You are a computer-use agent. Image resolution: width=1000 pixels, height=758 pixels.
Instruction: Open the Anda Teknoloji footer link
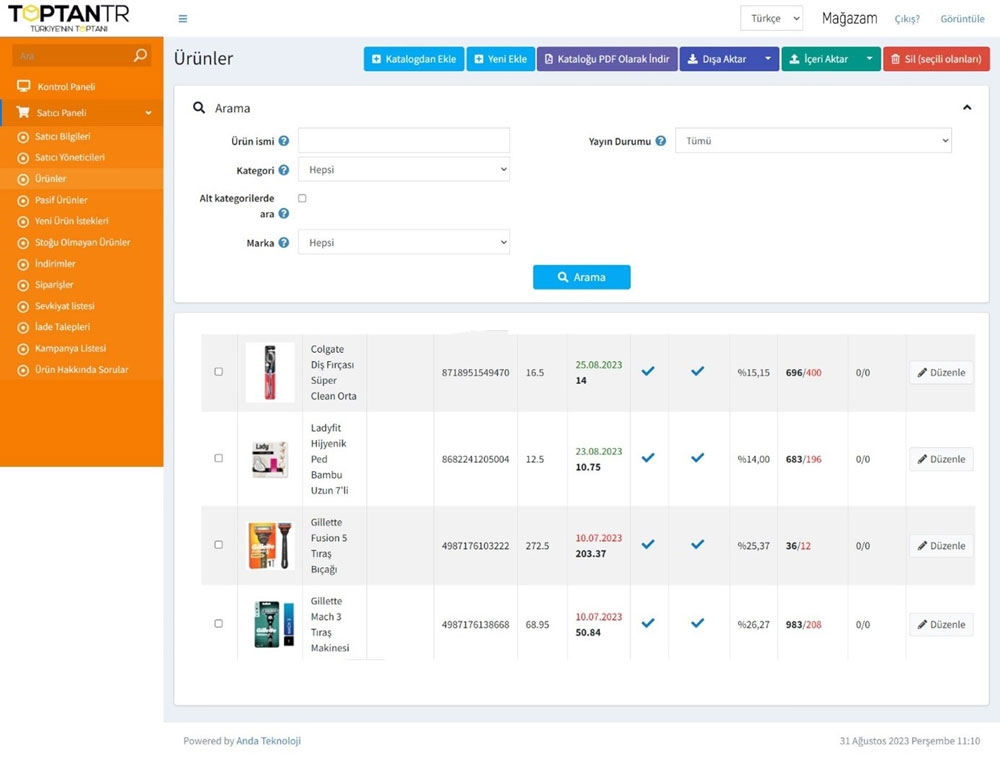coord(268,741)
